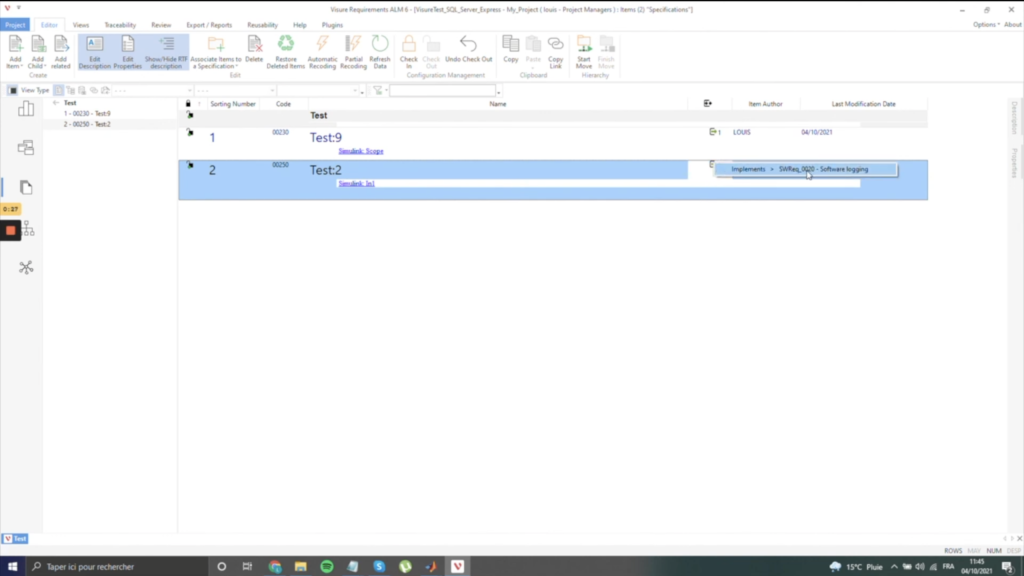Open the Export / Reports tab
Viewport: 1024px width, 576px height.
tap(209, 24)
